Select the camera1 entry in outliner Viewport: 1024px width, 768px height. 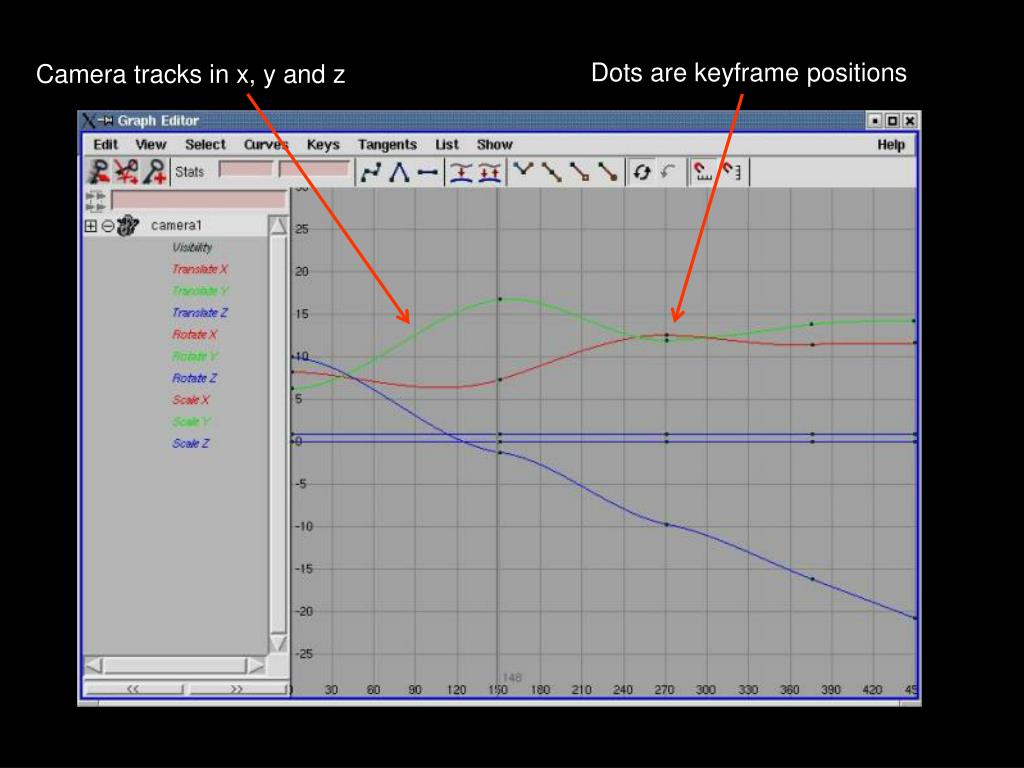(x=176, y=225)
